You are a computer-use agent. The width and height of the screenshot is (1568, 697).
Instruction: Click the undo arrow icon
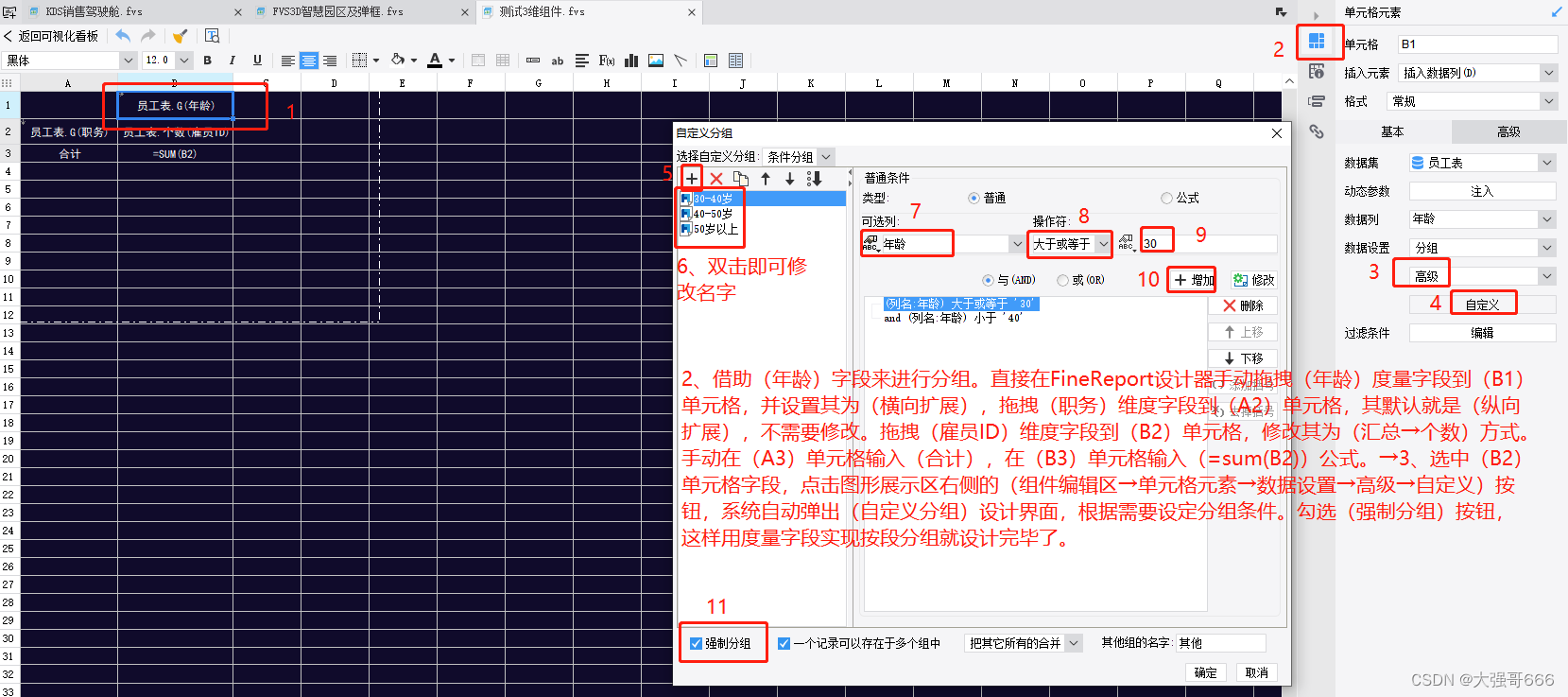(x=123, y=36)
